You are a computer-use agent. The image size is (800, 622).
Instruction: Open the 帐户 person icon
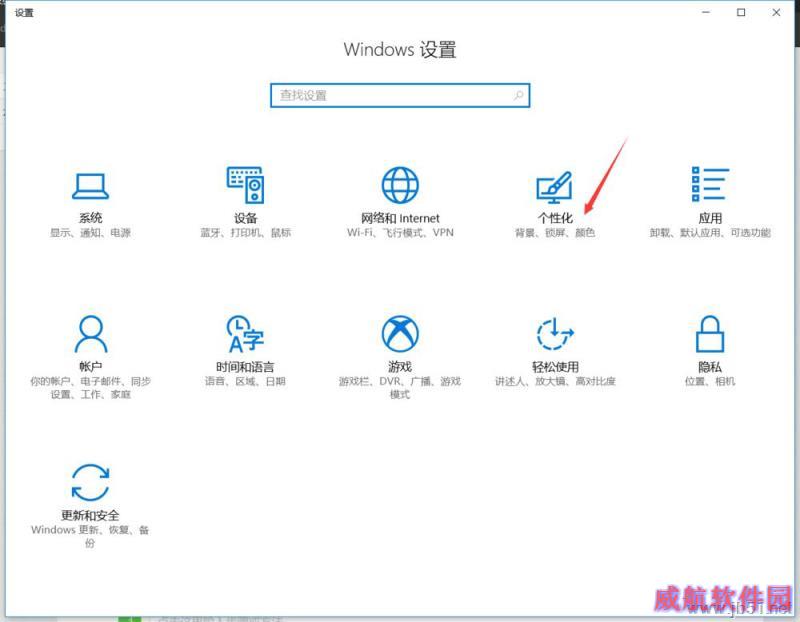coord(91,334)
